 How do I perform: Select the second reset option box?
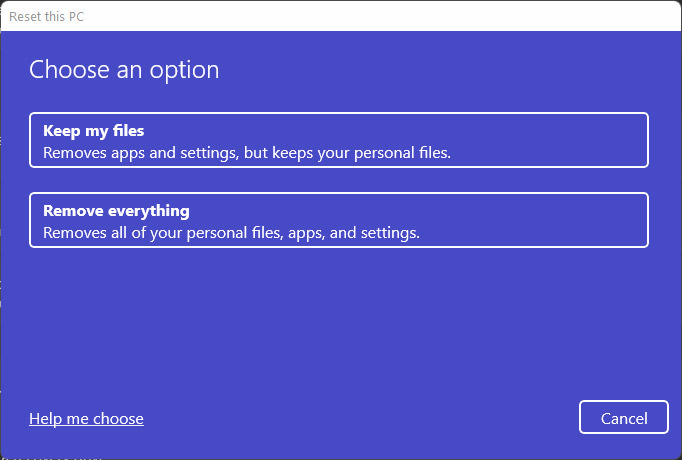pos(339,220)
